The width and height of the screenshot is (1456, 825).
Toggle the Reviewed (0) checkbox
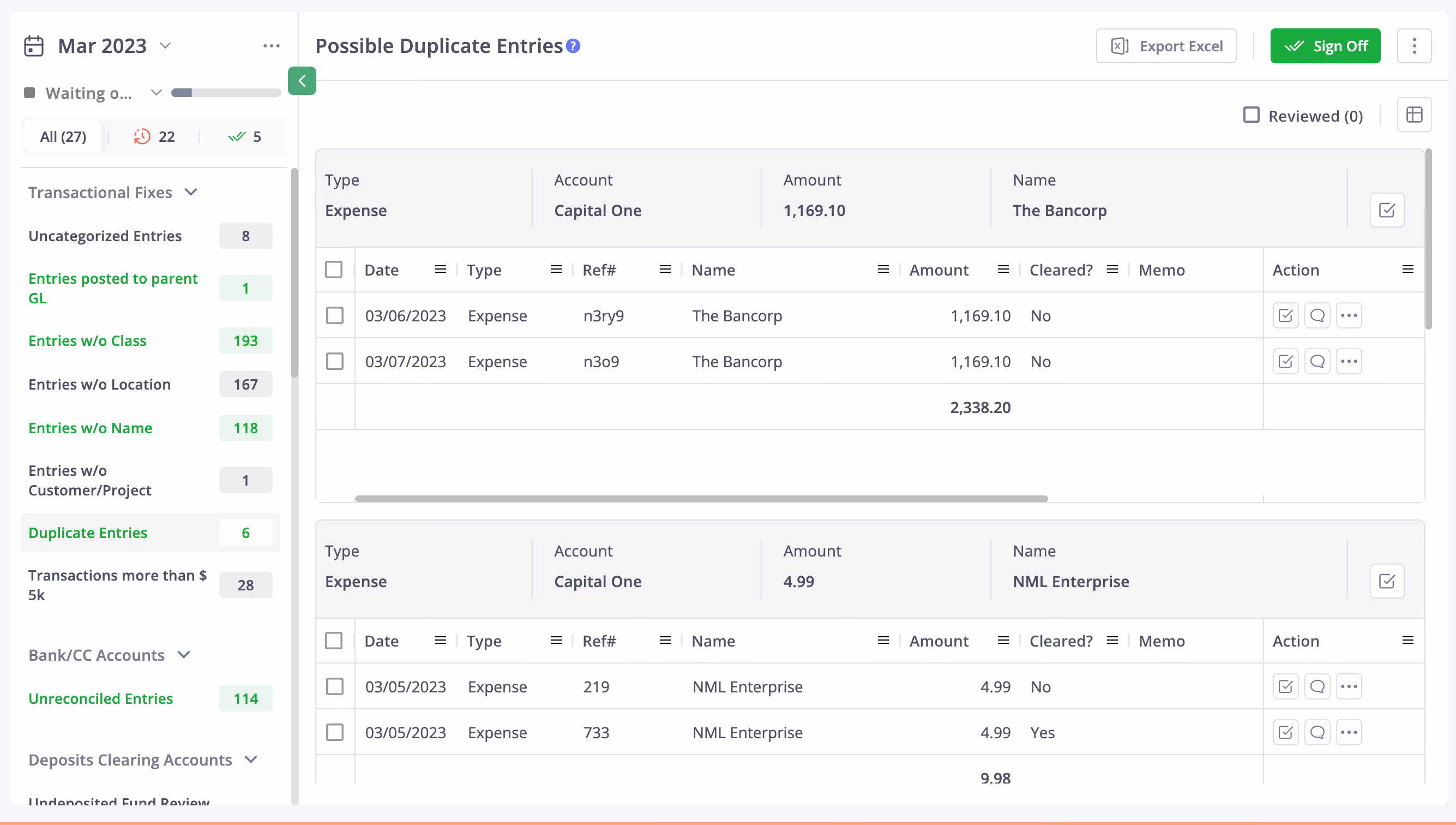pyautogui.click(x=1251, y=115)
